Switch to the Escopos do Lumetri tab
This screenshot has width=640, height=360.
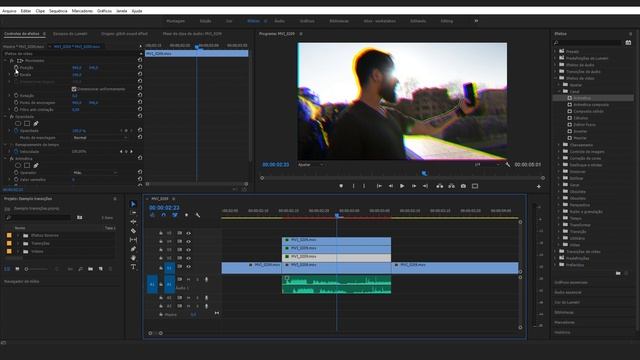tap(70, 34)
